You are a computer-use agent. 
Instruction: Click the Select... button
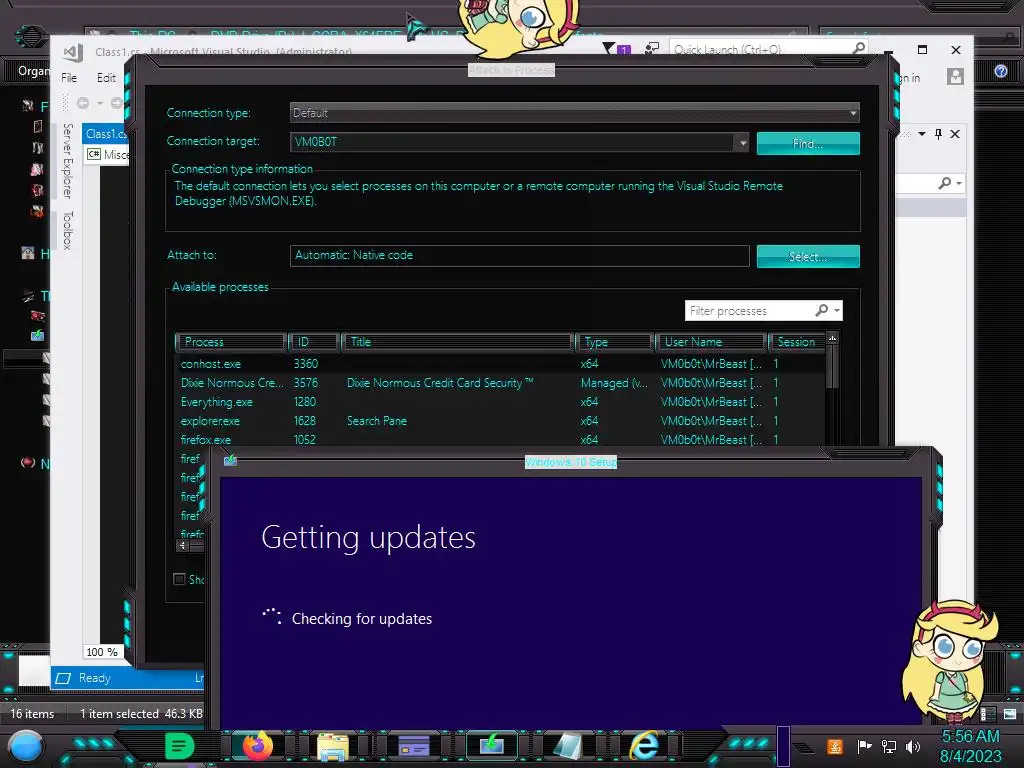point(808,257)
